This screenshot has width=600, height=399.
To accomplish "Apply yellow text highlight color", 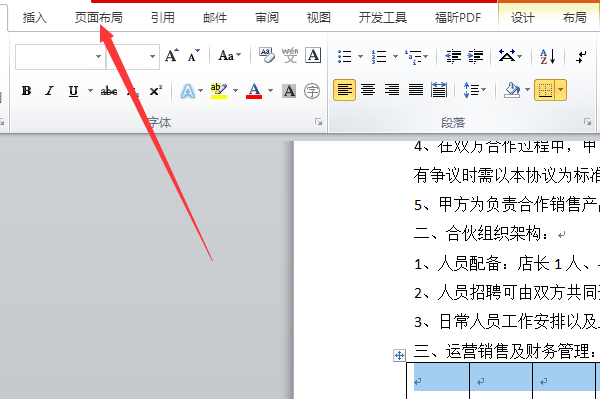I will click(x=219, y=91).
